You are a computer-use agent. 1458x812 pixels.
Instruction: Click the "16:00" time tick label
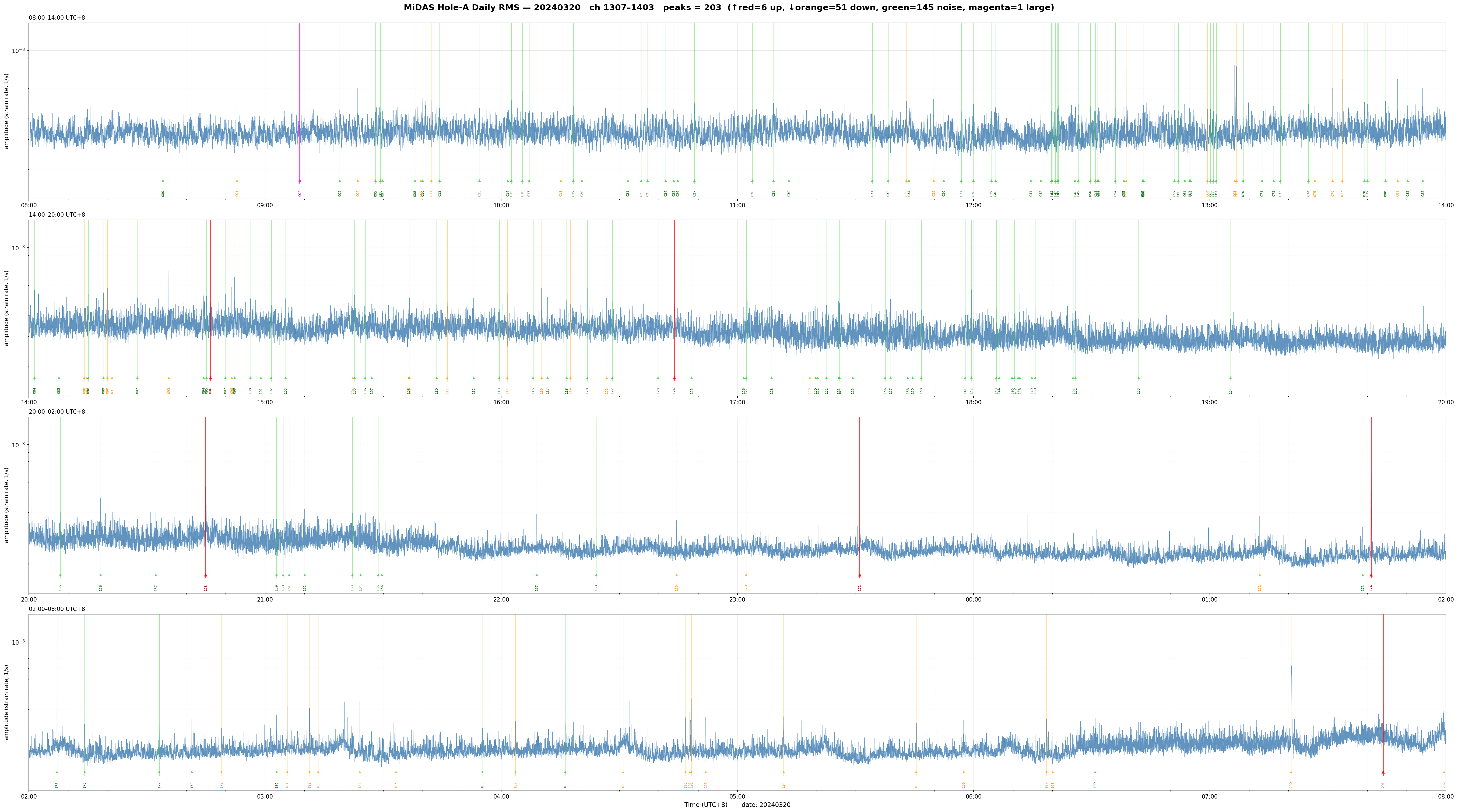tap(501, 402)
